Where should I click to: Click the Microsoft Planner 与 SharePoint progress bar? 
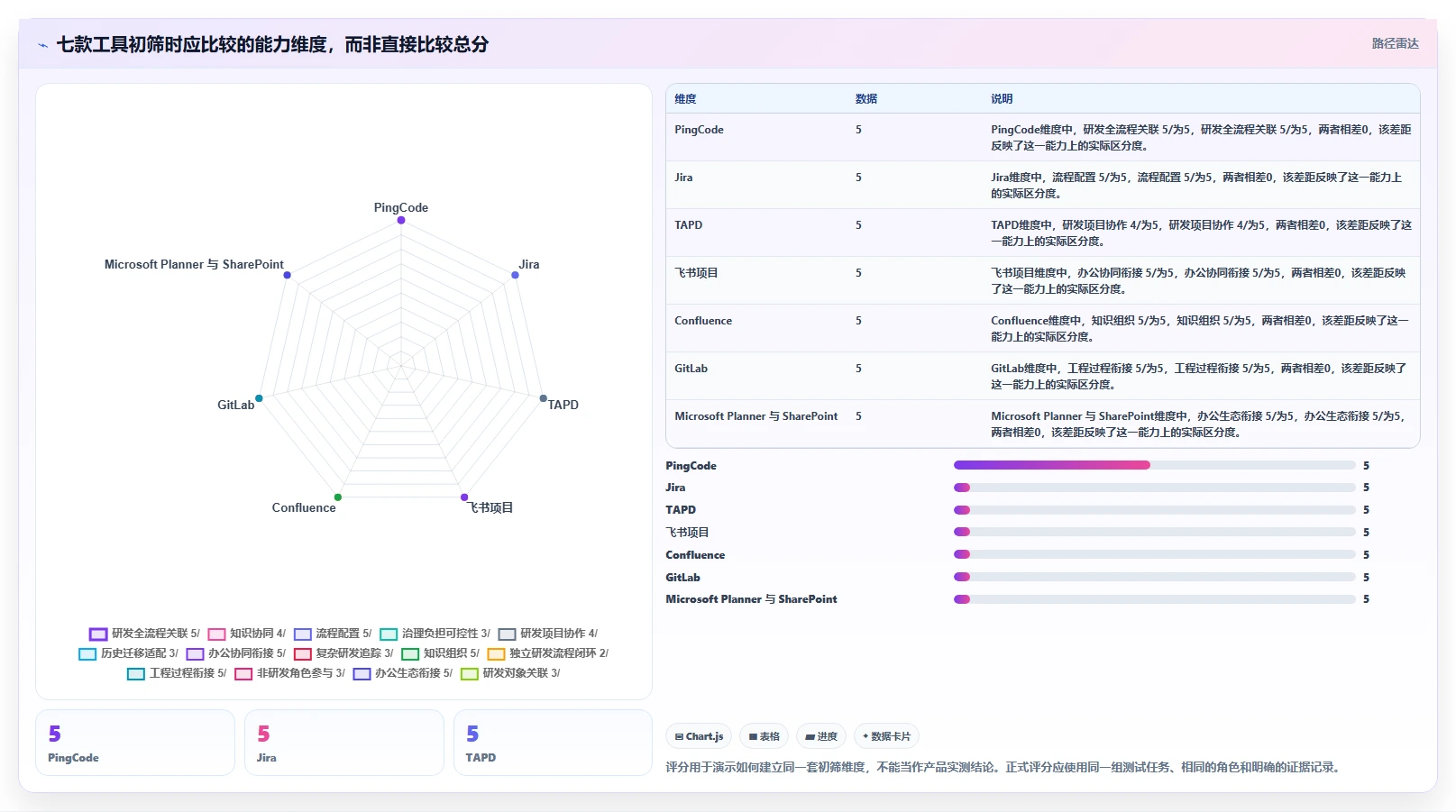pyautogui.click(x=1155, y=599)
